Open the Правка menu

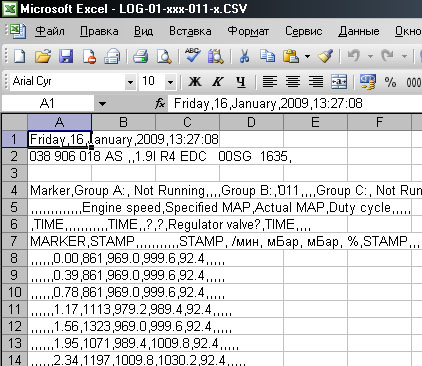click(x=99, y=31)
